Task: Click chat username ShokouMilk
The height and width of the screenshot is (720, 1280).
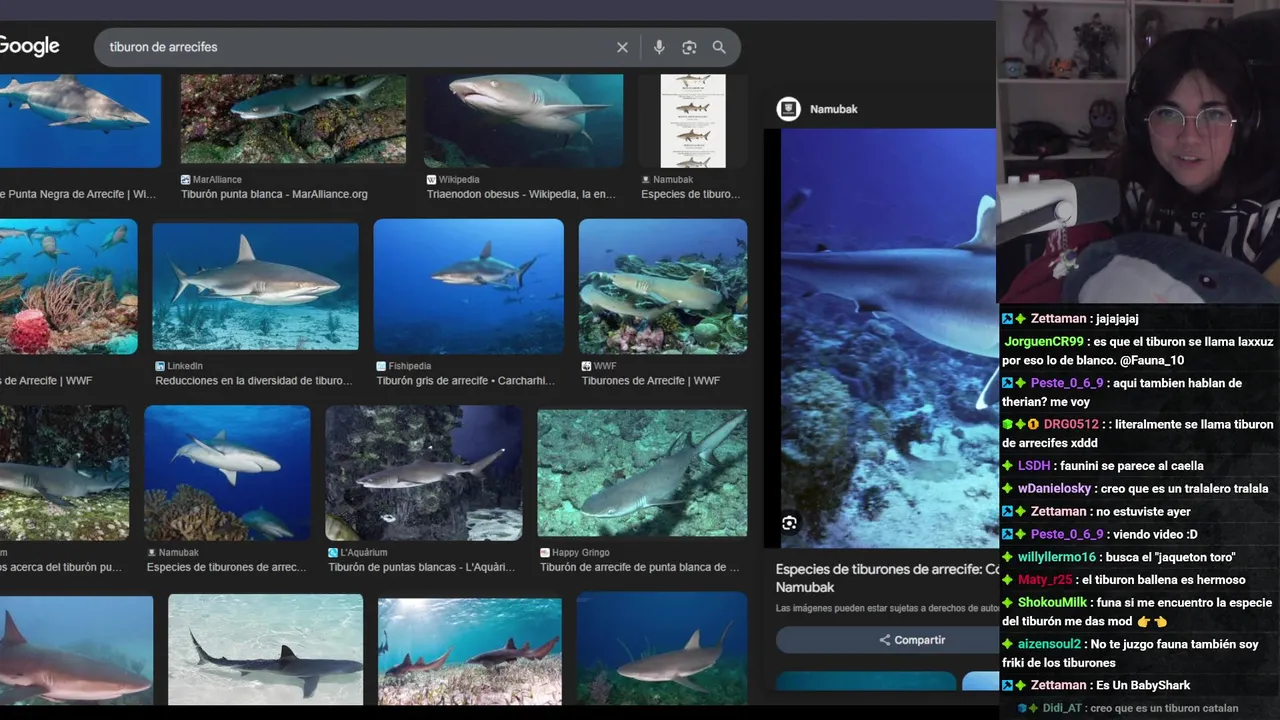Action: click(1052, 603)
